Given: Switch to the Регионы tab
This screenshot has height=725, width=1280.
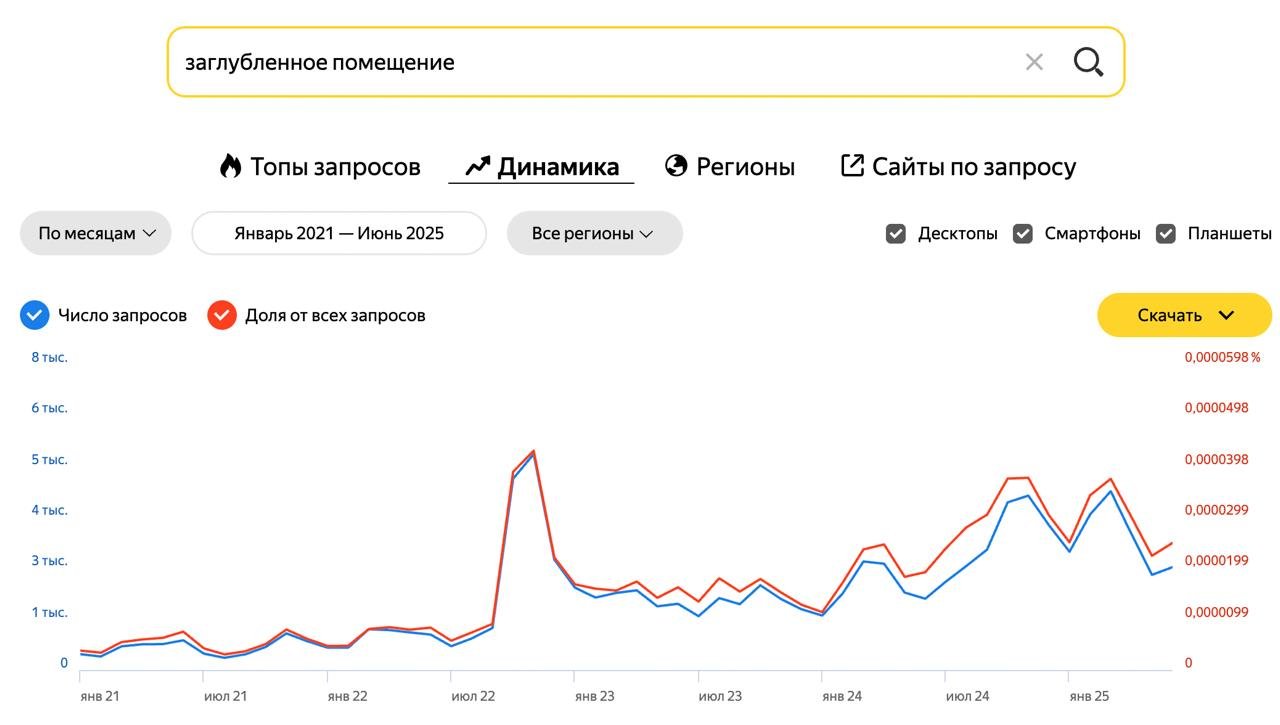Looking at the screenshot, I should tap(745, 166).
